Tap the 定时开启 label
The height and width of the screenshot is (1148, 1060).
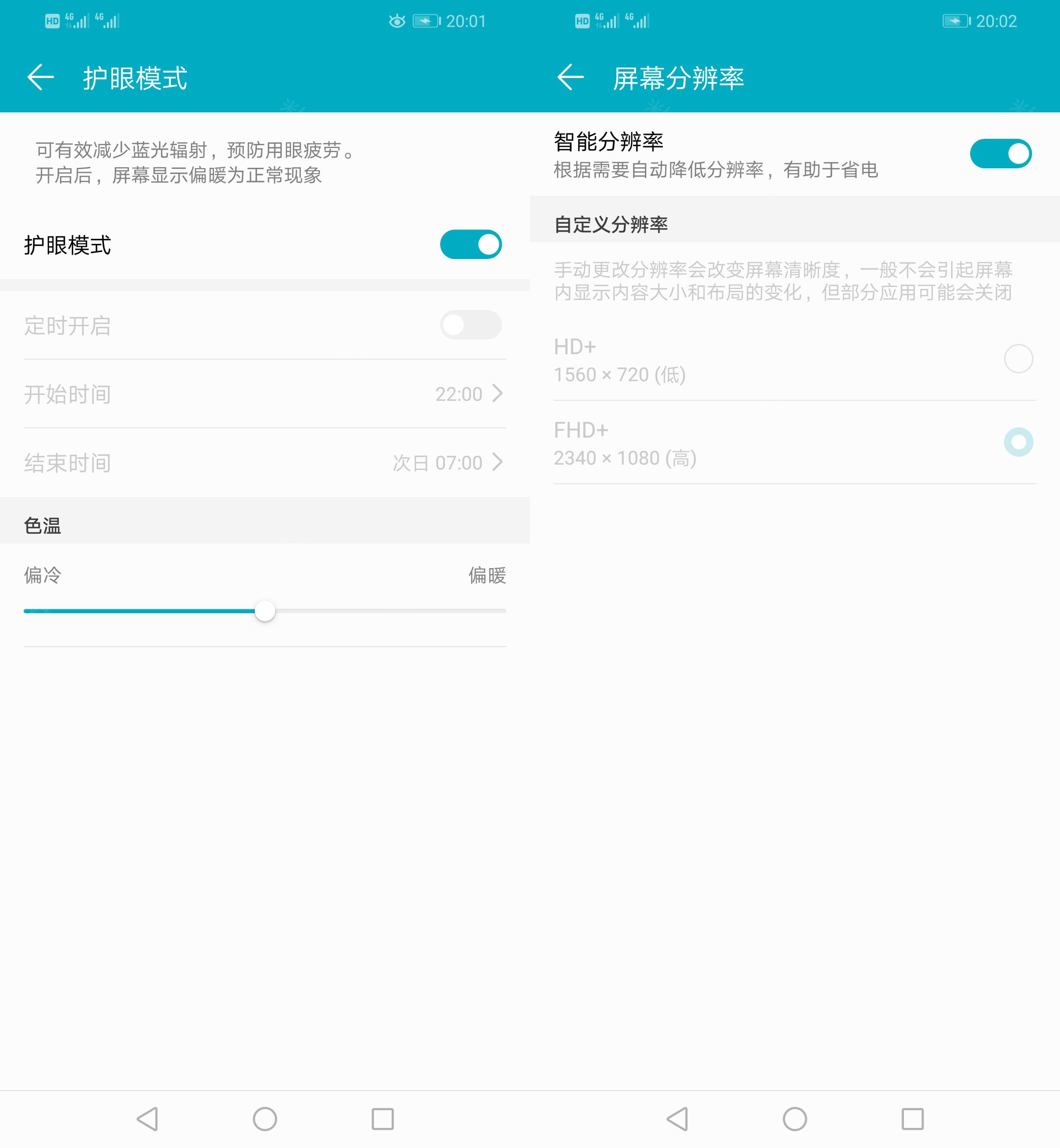(68, 326)
